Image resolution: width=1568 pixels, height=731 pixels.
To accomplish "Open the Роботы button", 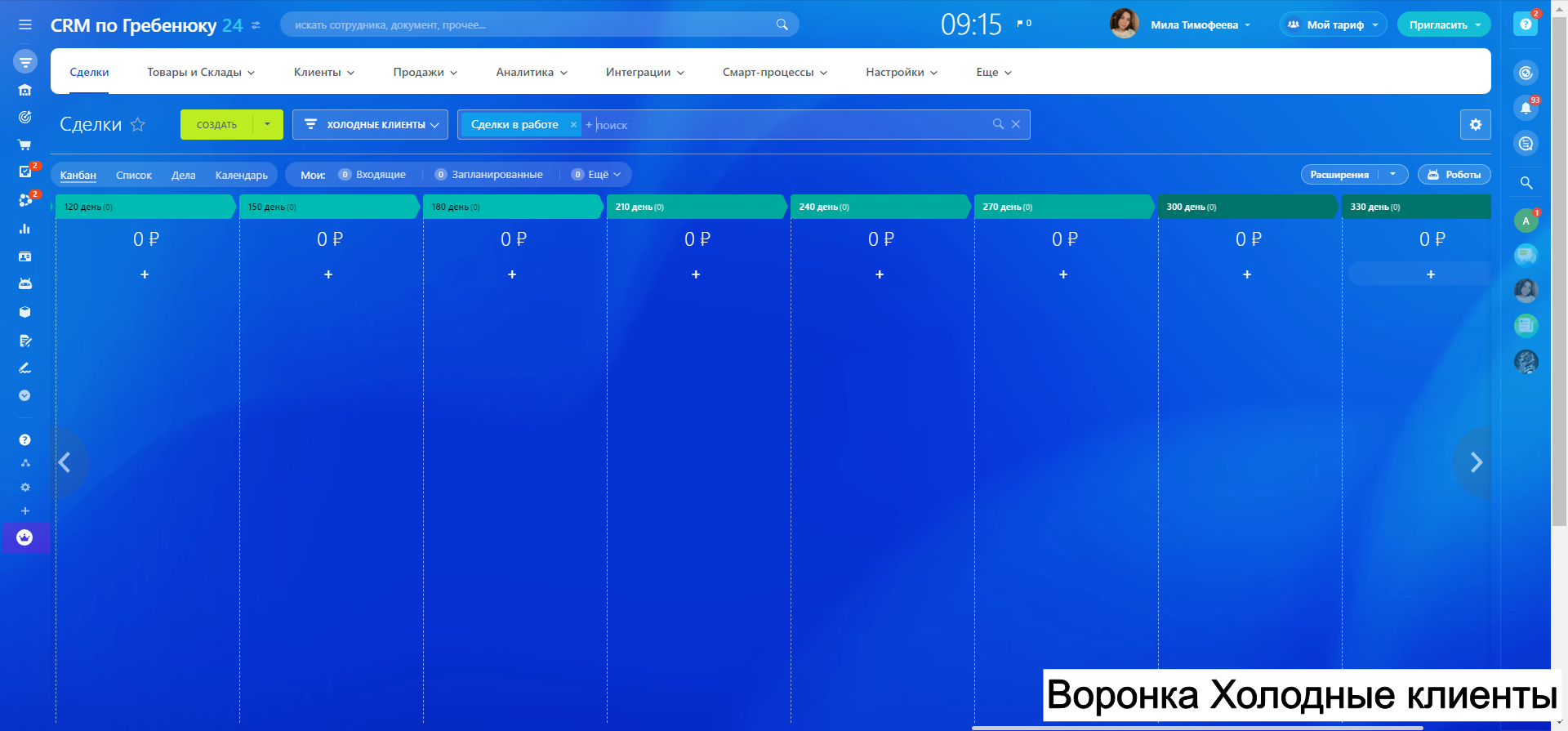I will (x=1454, y=174).
